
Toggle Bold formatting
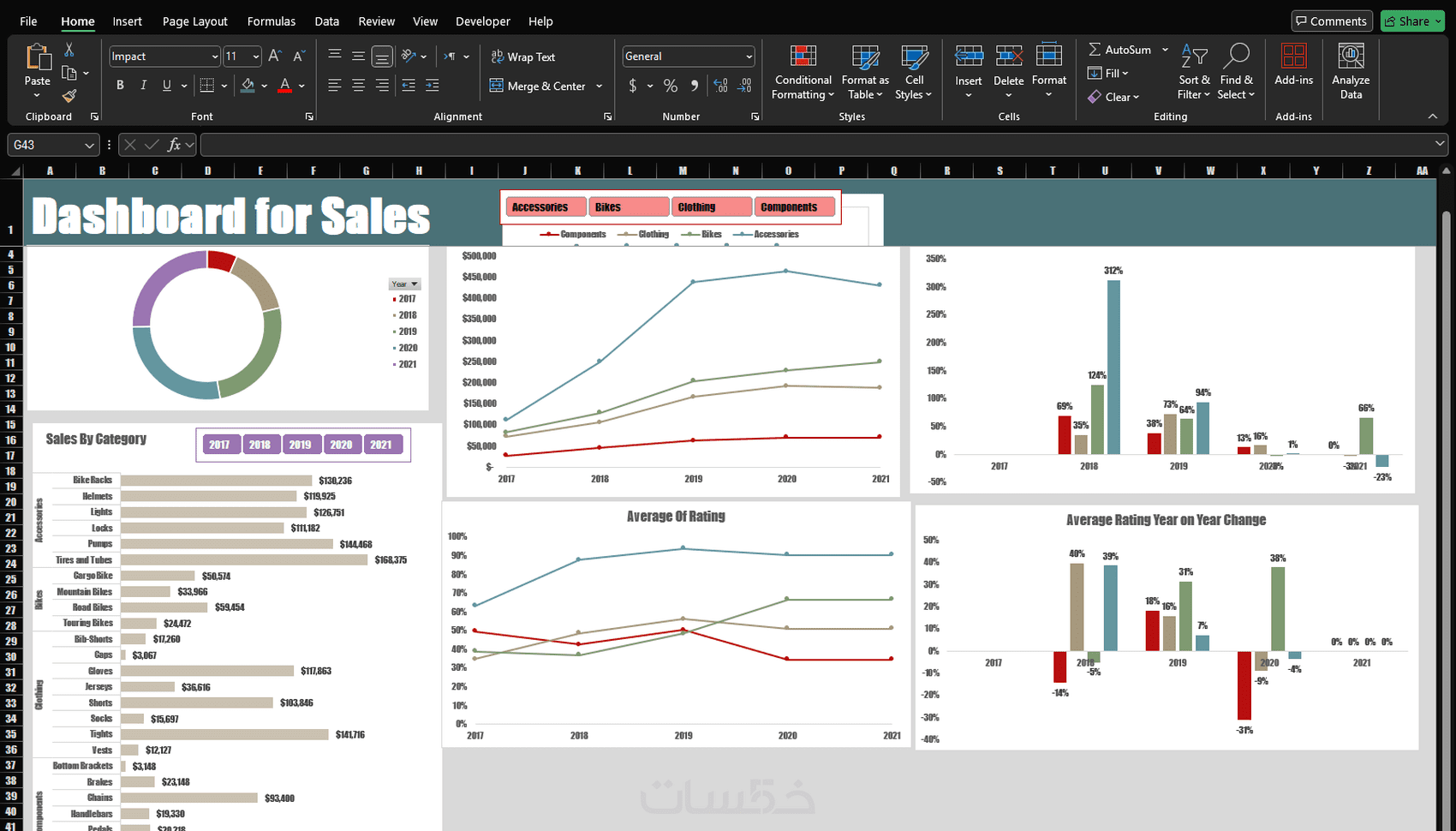tap(120, 85)
